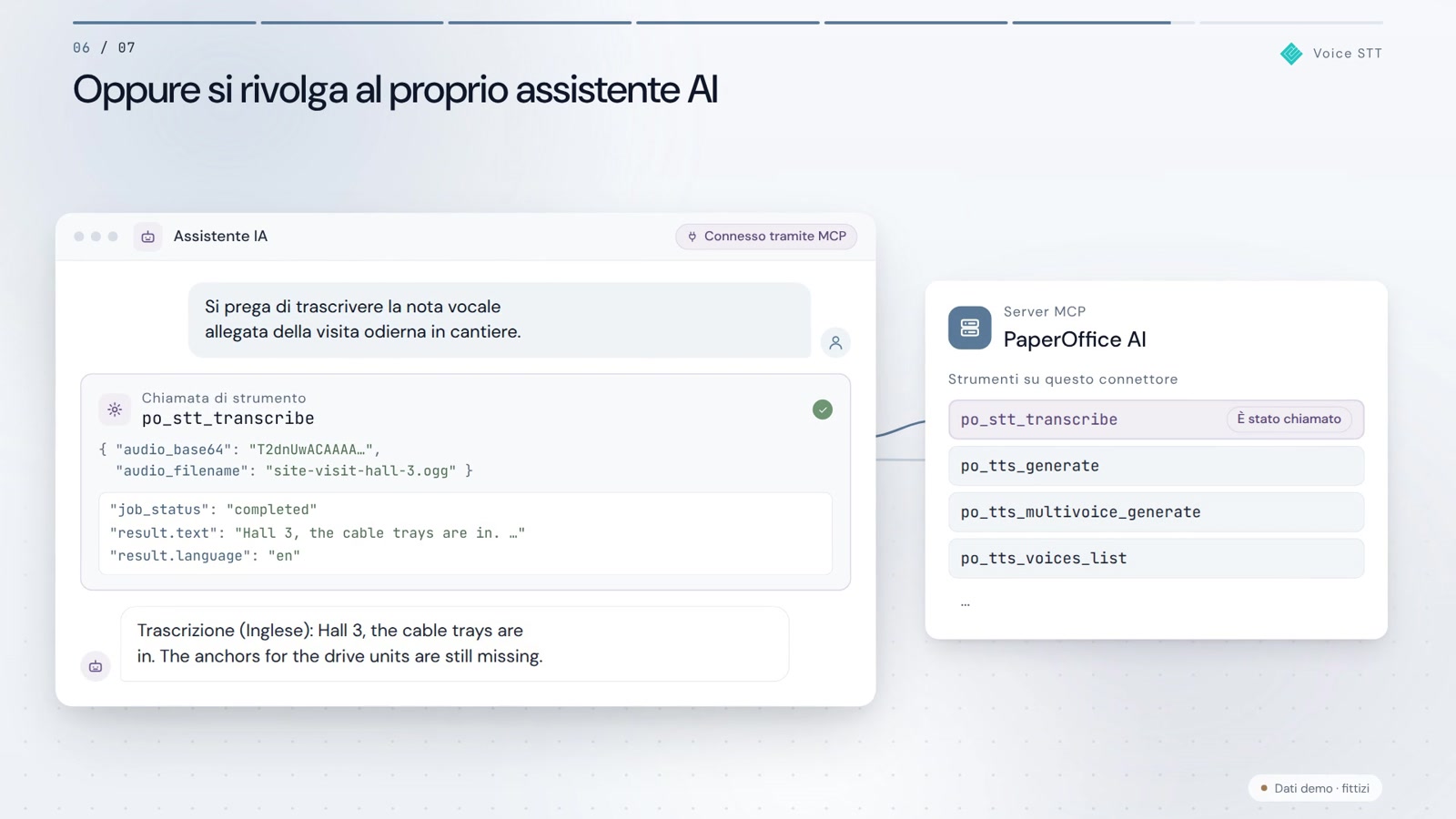
Task: Click the result.language en line
Action: point(205,556)
